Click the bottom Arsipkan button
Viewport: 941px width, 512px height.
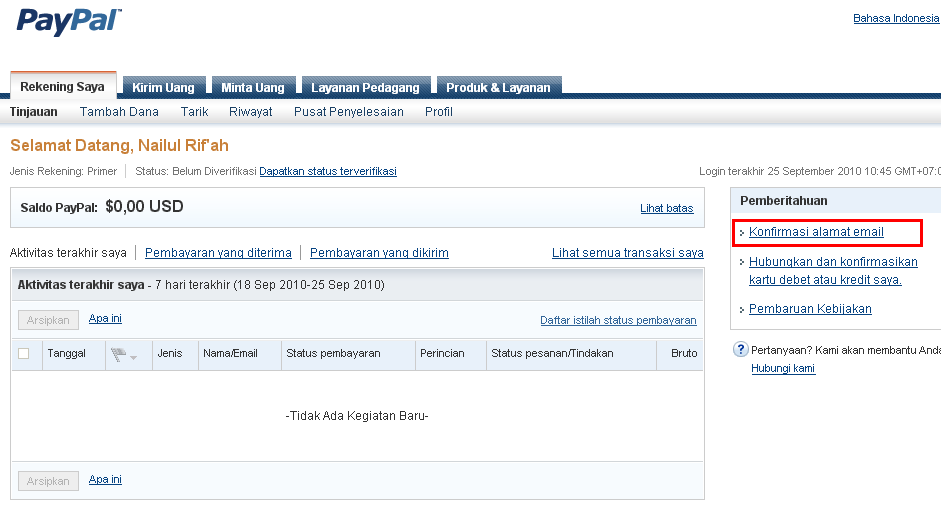tap(48, 481)
